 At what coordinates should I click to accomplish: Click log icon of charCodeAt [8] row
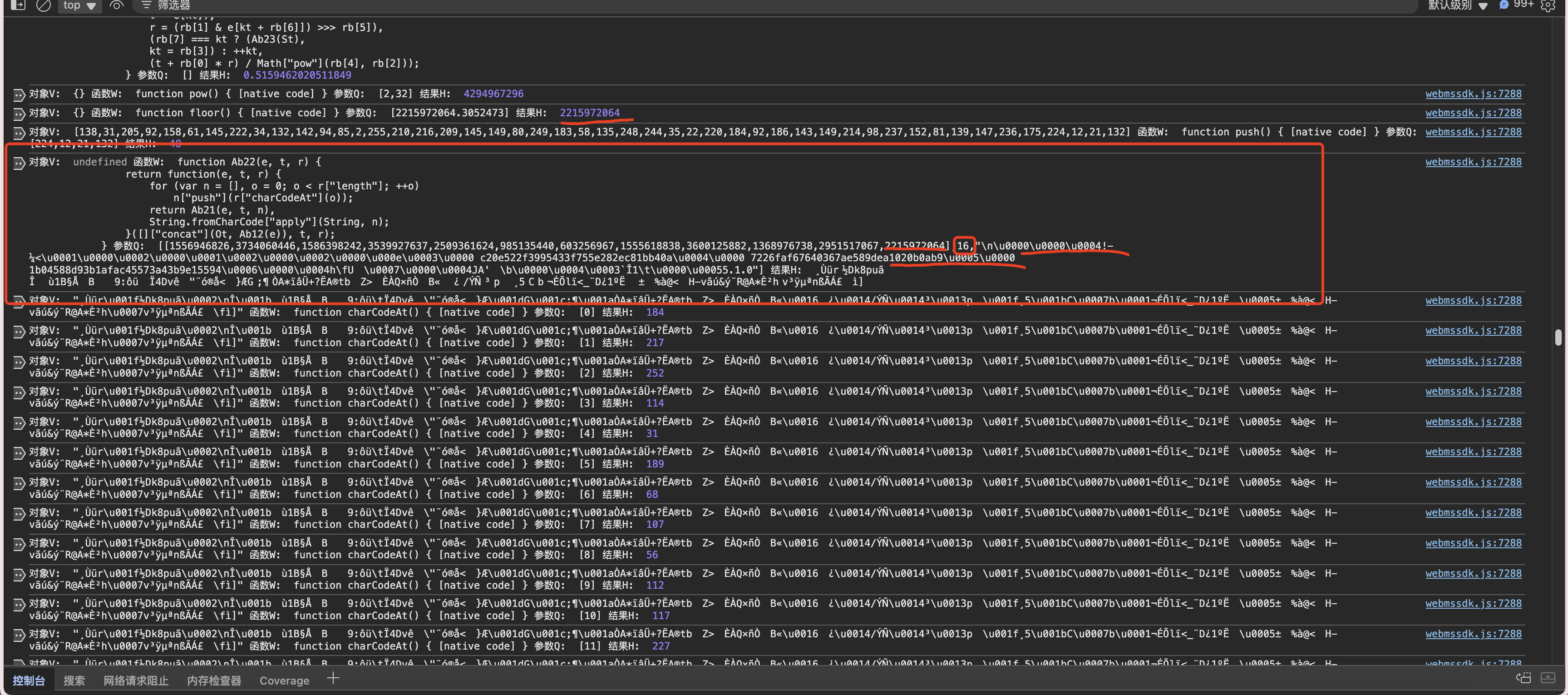click(19, 544)
